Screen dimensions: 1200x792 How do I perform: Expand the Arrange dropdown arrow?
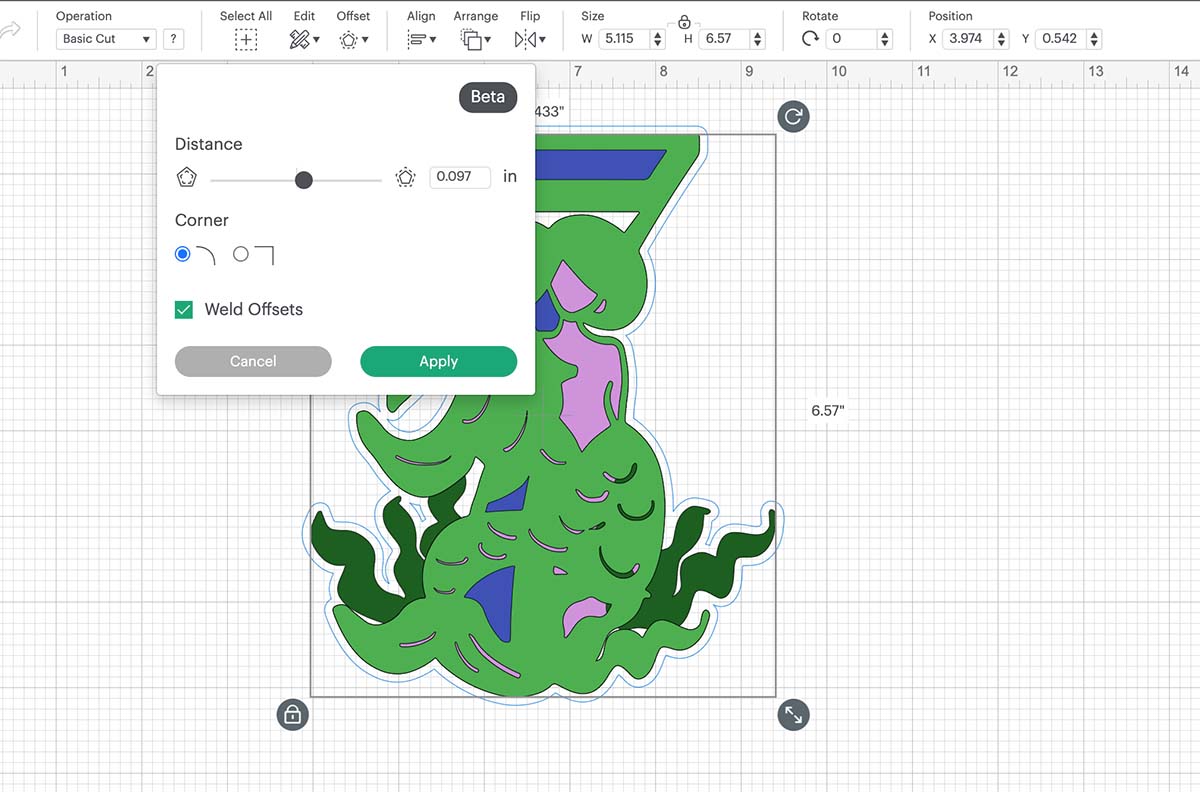486,41
